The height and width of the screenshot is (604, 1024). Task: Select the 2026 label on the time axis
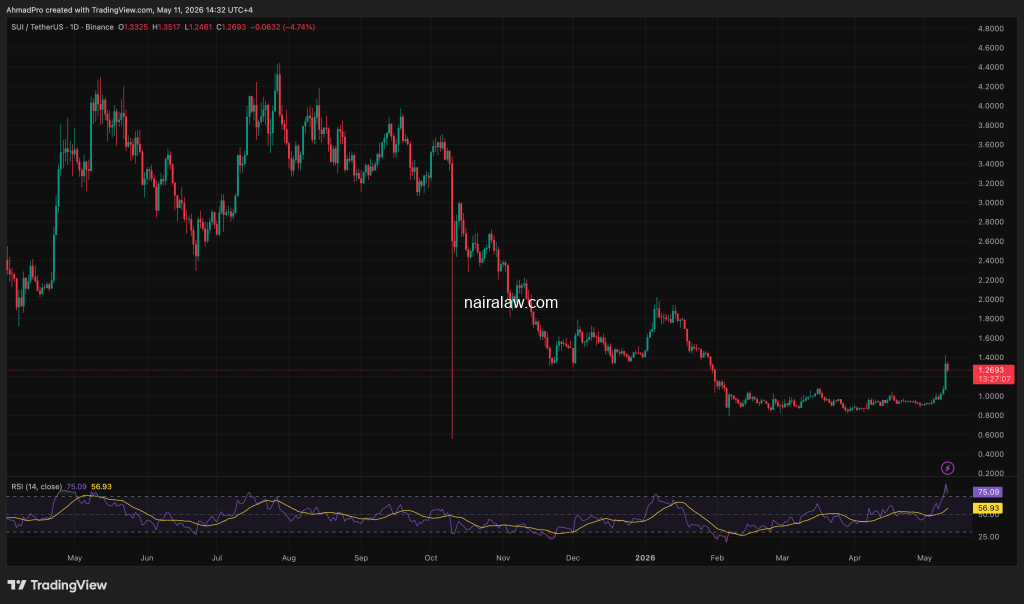[645, 558]
